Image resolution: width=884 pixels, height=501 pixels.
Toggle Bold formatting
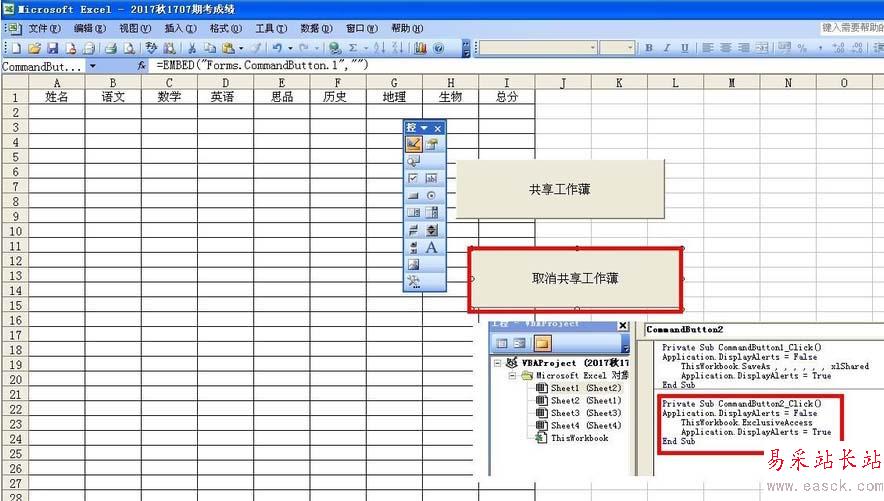[x=649, y=48]
